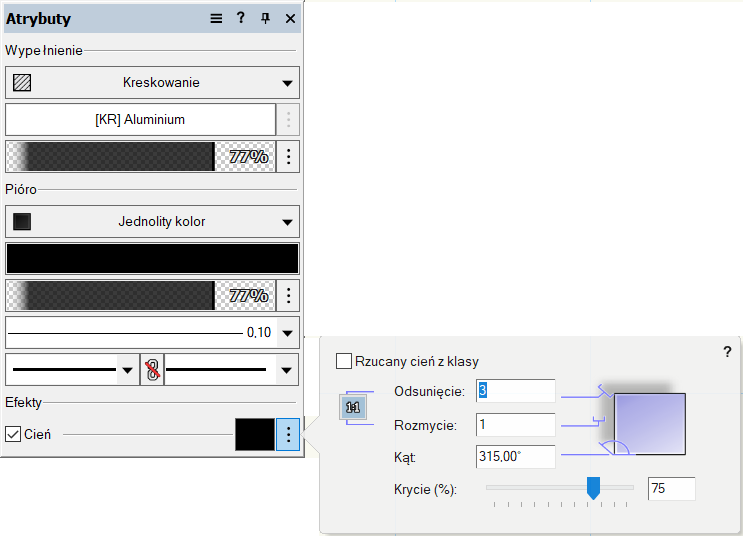
Task: Click the black pen color swatch
Action: click(152, 259)
